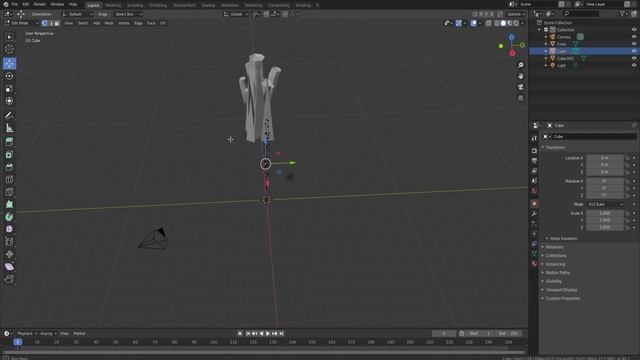The height and width of the screenshot is (360, 640).
Task: Activate the Transform tool
Action: point(9,101)
